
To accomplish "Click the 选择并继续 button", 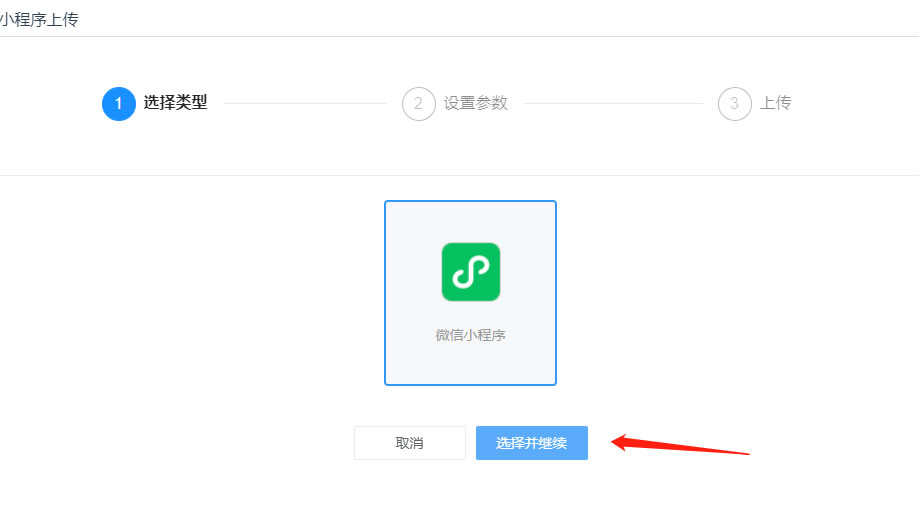I will pos(532,443).
